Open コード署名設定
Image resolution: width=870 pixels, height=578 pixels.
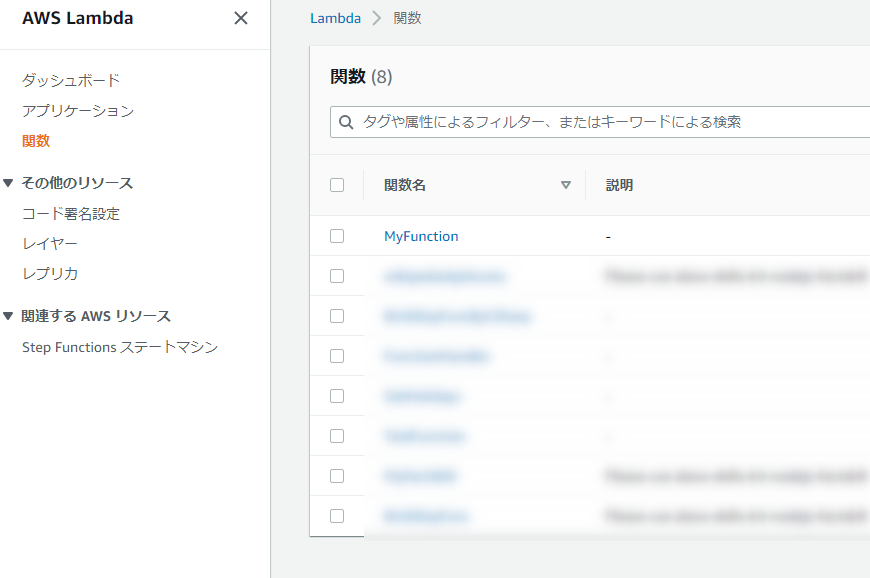coord(71,214)
